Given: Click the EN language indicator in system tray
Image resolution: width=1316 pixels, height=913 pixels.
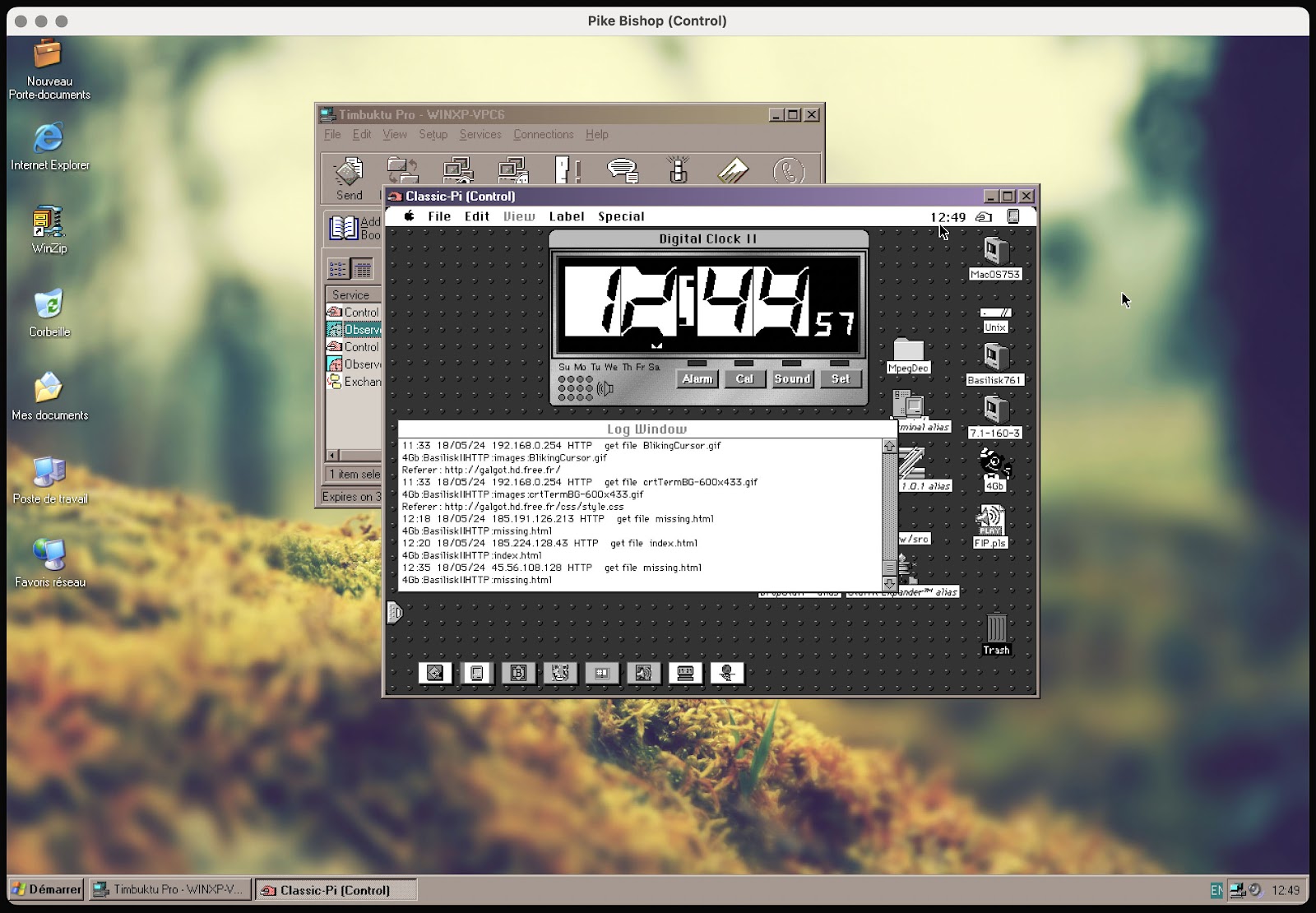Looking at the screenshot, I should [1216, 889].
